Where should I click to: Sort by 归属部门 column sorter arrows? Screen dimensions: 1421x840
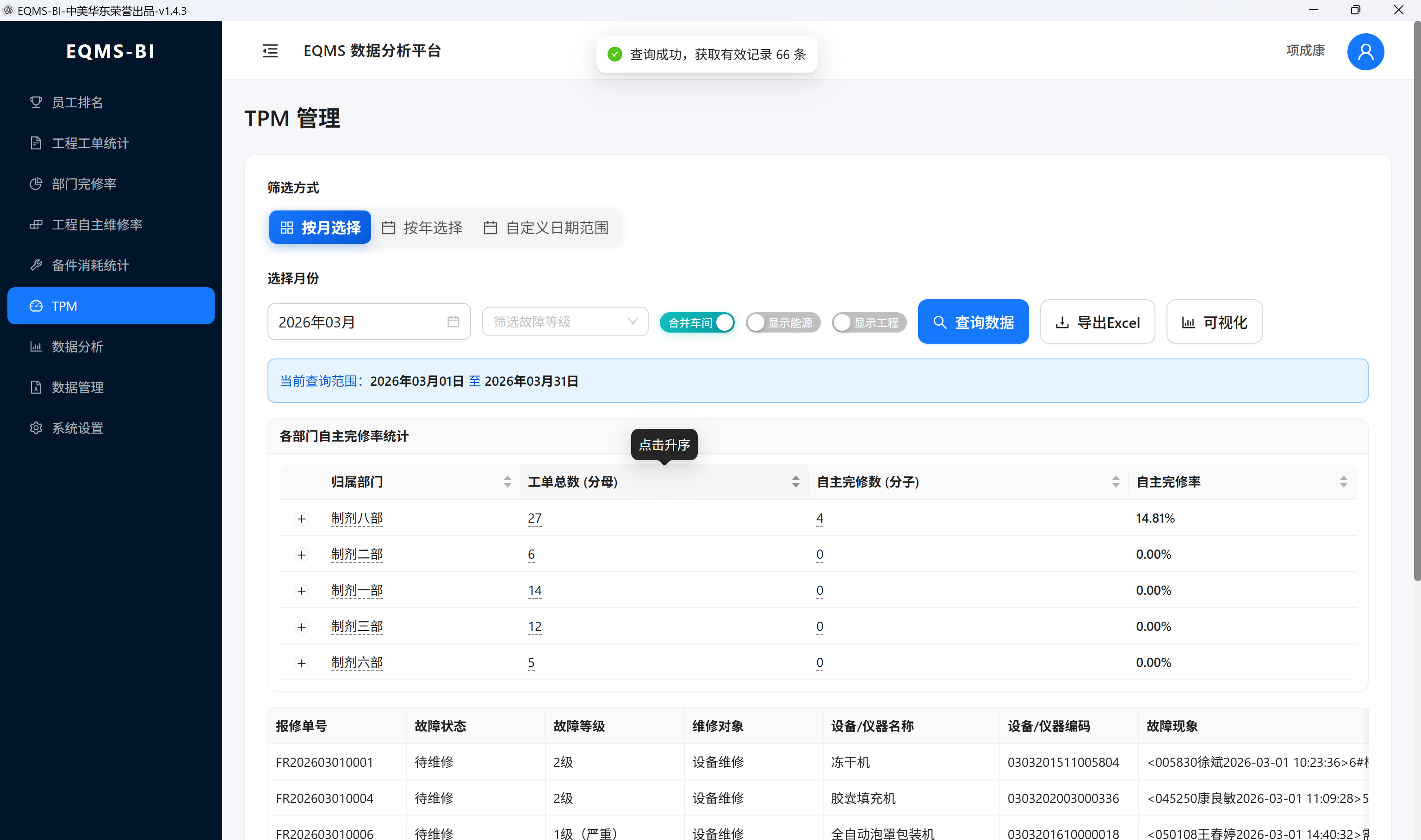507,482
